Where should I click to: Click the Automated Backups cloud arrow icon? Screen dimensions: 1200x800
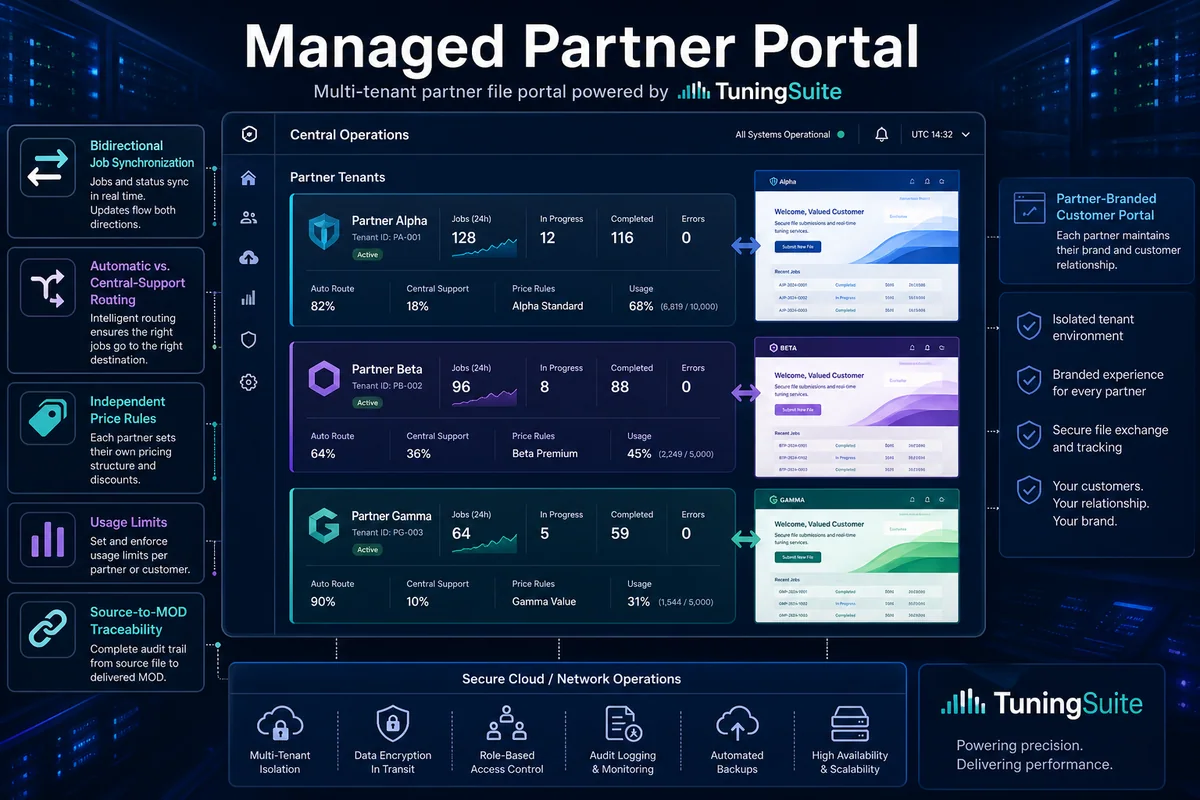[737, 723]
